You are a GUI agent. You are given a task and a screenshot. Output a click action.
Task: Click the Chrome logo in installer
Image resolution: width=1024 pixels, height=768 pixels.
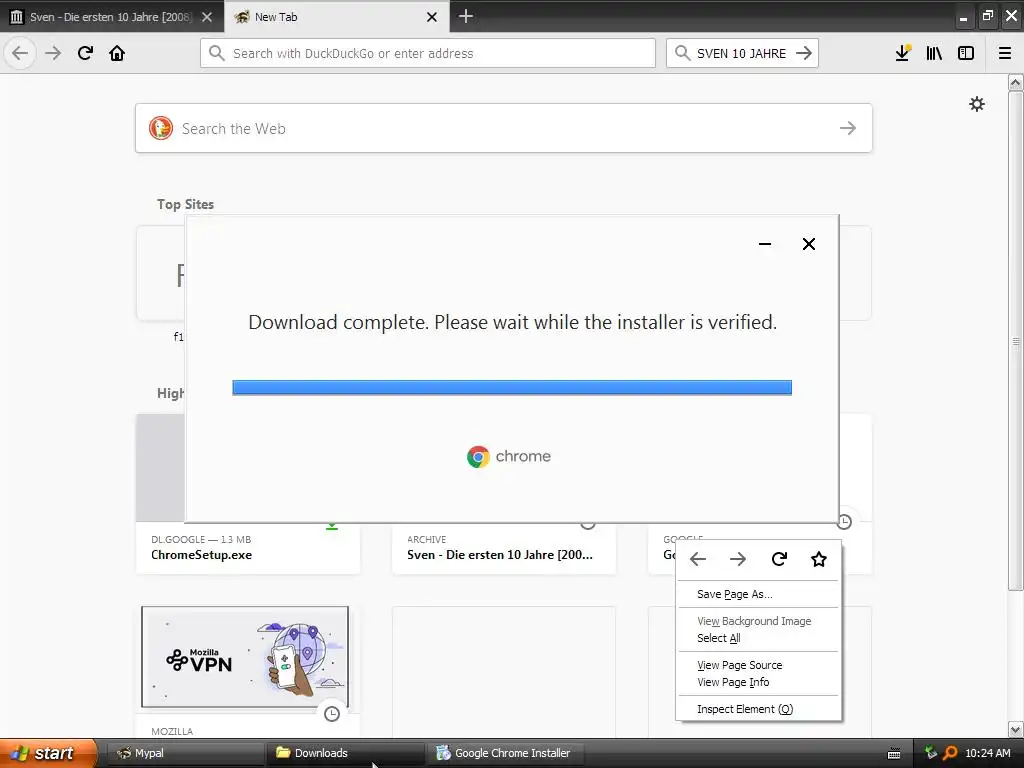pos(478,456)
